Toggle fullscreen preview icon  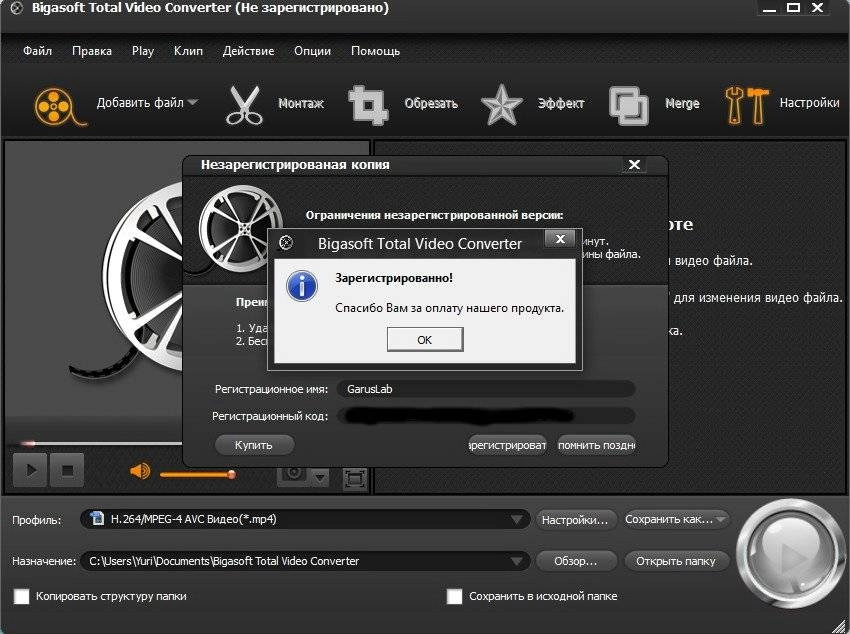355,478
